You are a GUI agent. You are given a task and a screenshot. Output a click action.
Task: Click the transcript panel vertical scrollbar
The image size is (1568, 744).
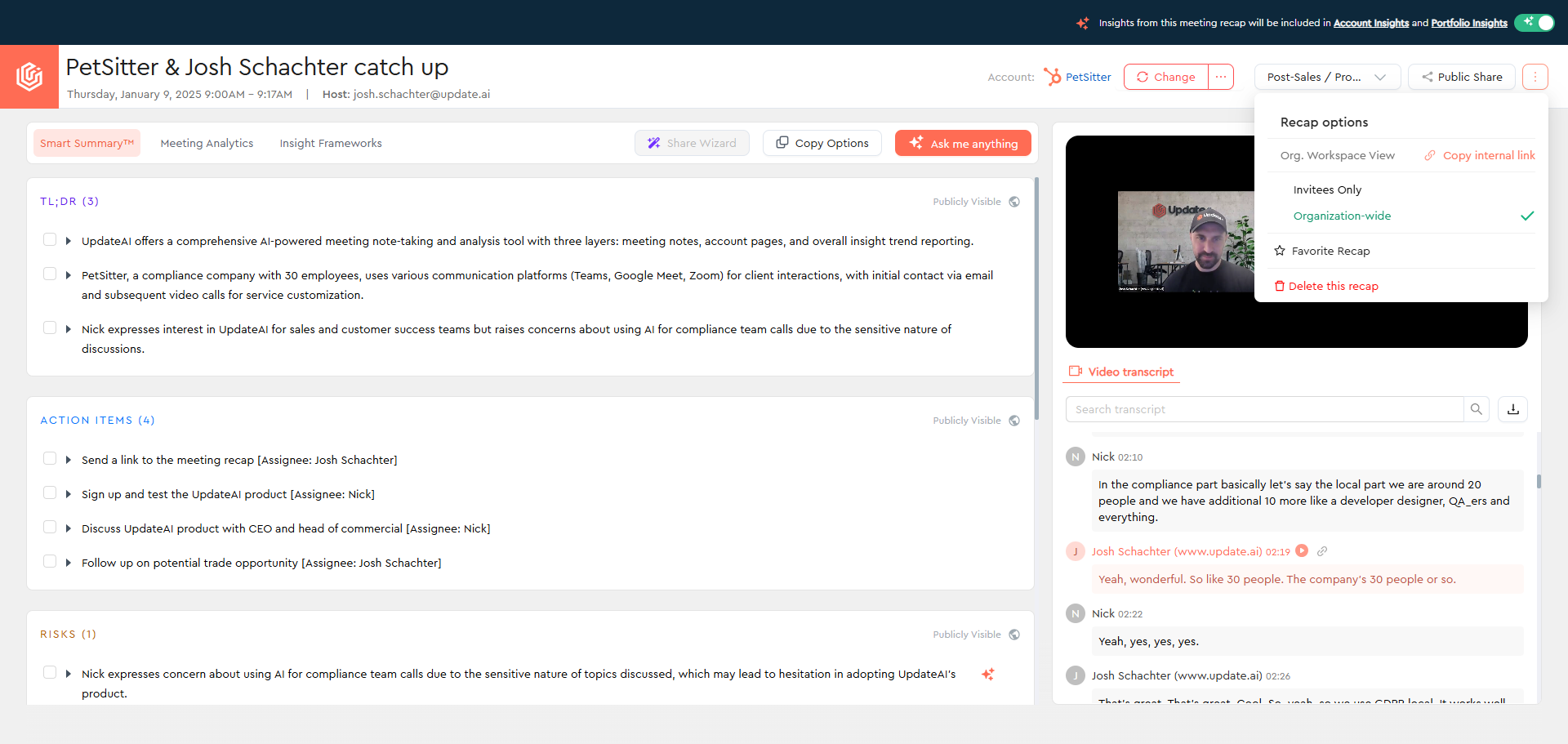[x=1539, y=482]
